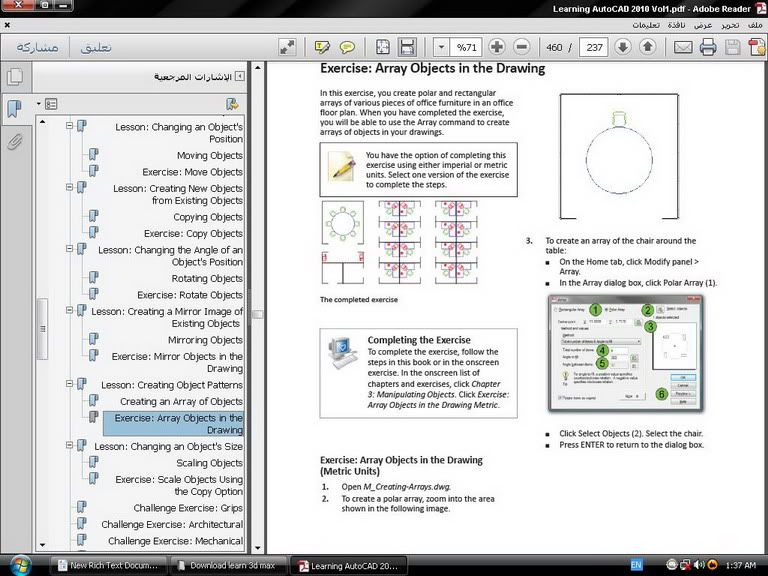Select bookmark Creating an Array of Objects

pyautogui.click(x=181, y=401)
